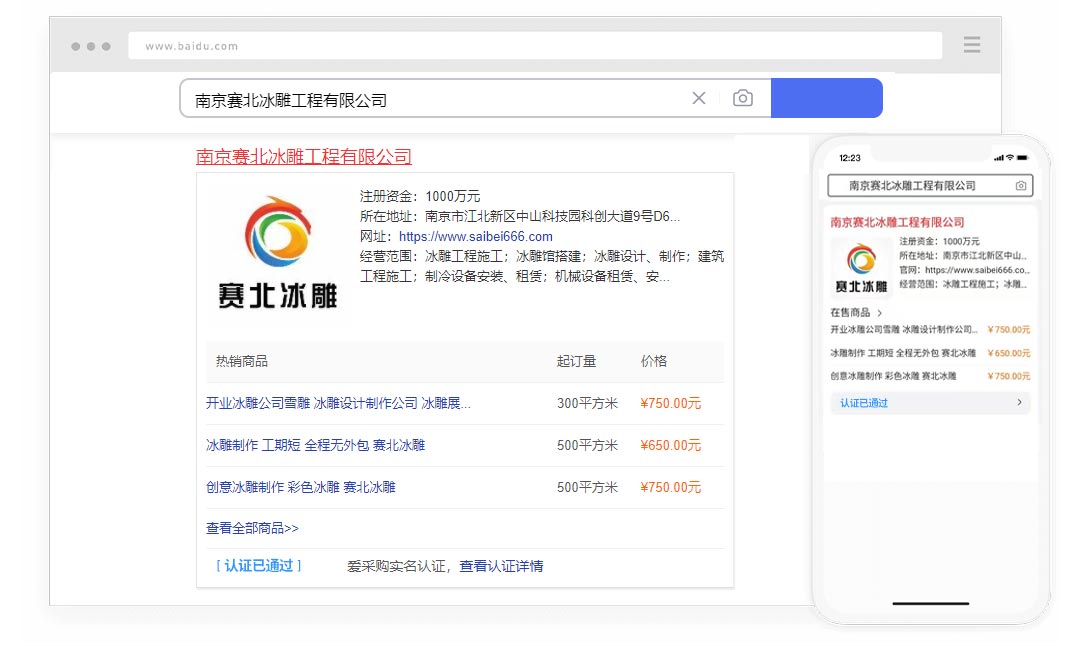Click the 起订量 column header
Image resolution: width=1080 pixels, height=646 pixels.
[577, 361]
